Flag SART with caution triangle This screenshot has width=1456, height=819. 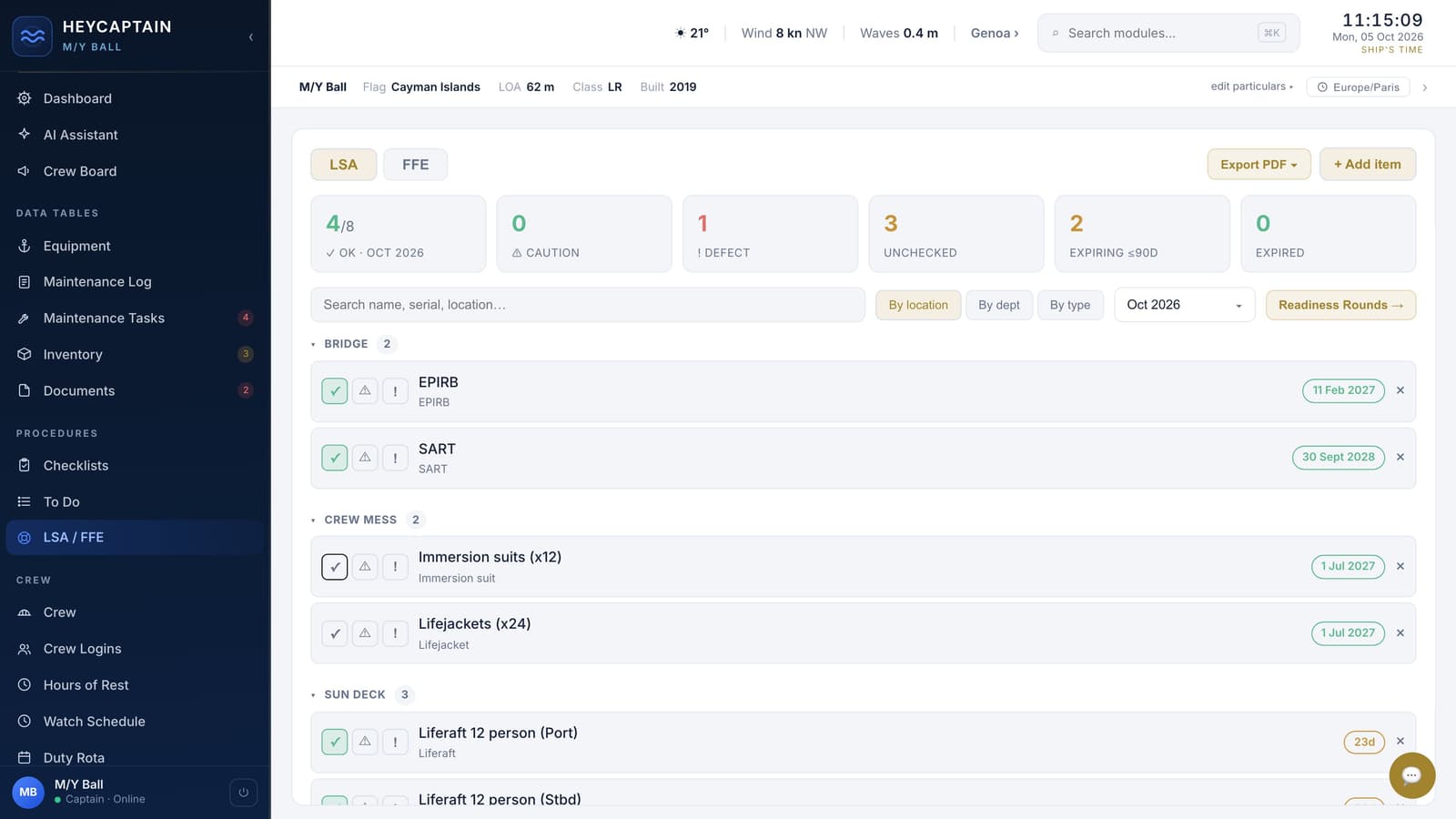tap(365, 458)
